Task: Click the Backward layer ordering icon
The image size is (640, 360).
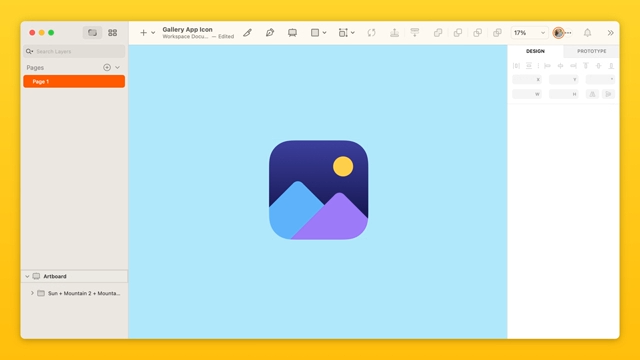Action: coord(415,33)
